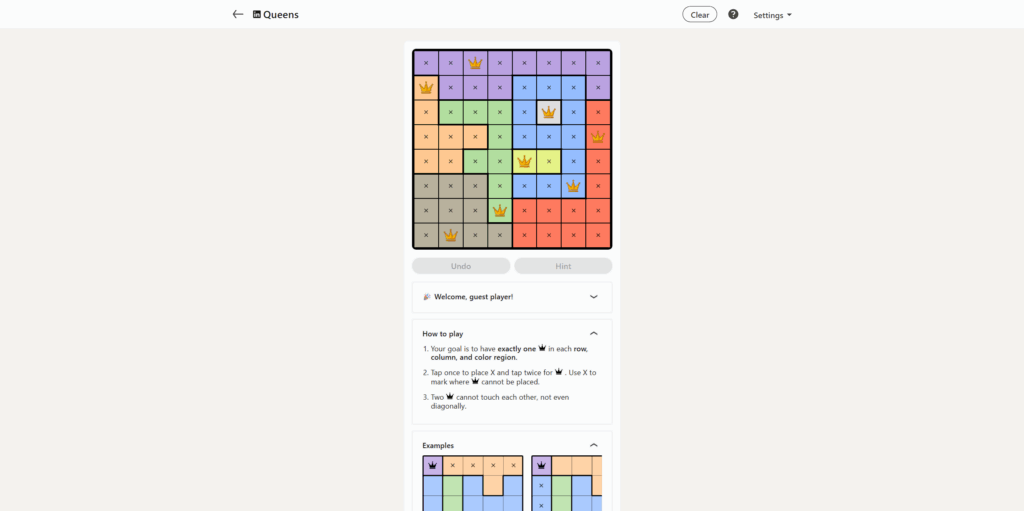Toggle the yellow cell marked with X
The width and height of the screenshot is (1024, 511).
pyautogui.click(x=549, y=161)
